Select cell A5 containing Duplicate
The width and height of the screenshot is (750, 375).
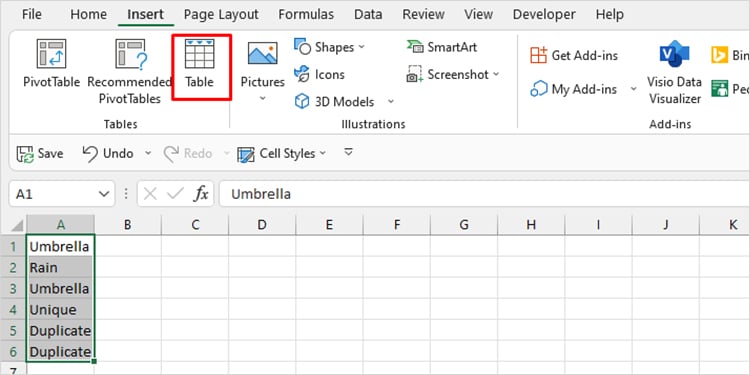(x=60, y=331)
